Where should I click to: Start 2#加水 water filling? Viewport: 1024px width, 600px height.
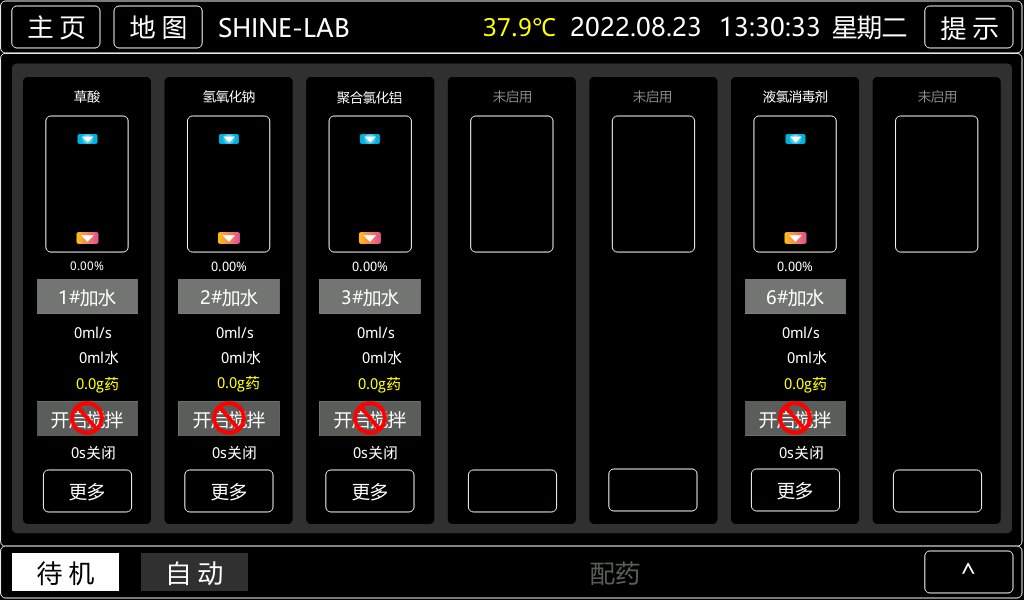(229, 297)
